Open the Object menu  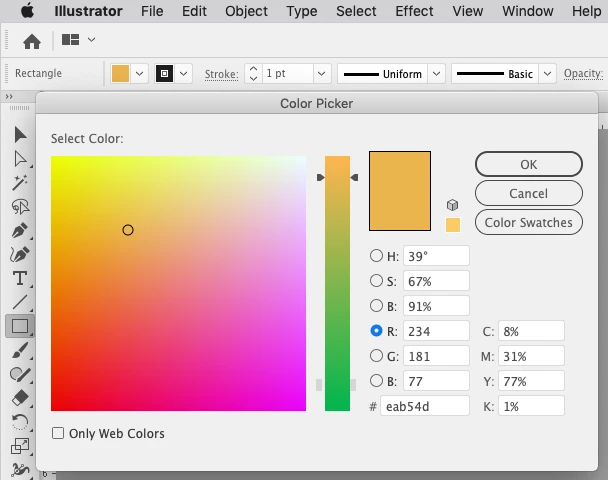tap(246, 11)
